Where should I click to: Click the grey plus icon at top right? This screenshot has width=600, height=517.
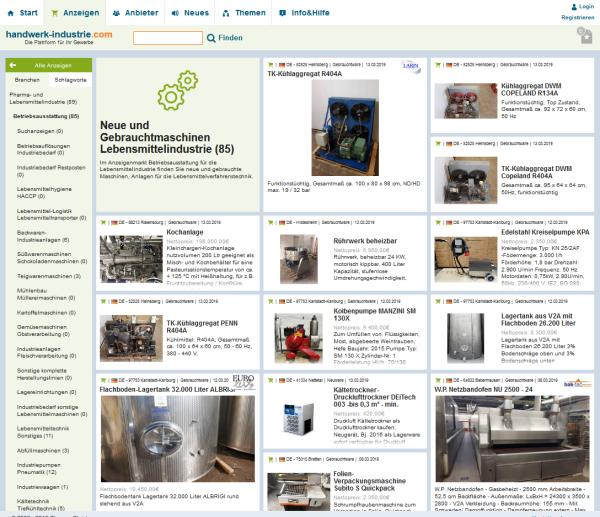(585, 36)
